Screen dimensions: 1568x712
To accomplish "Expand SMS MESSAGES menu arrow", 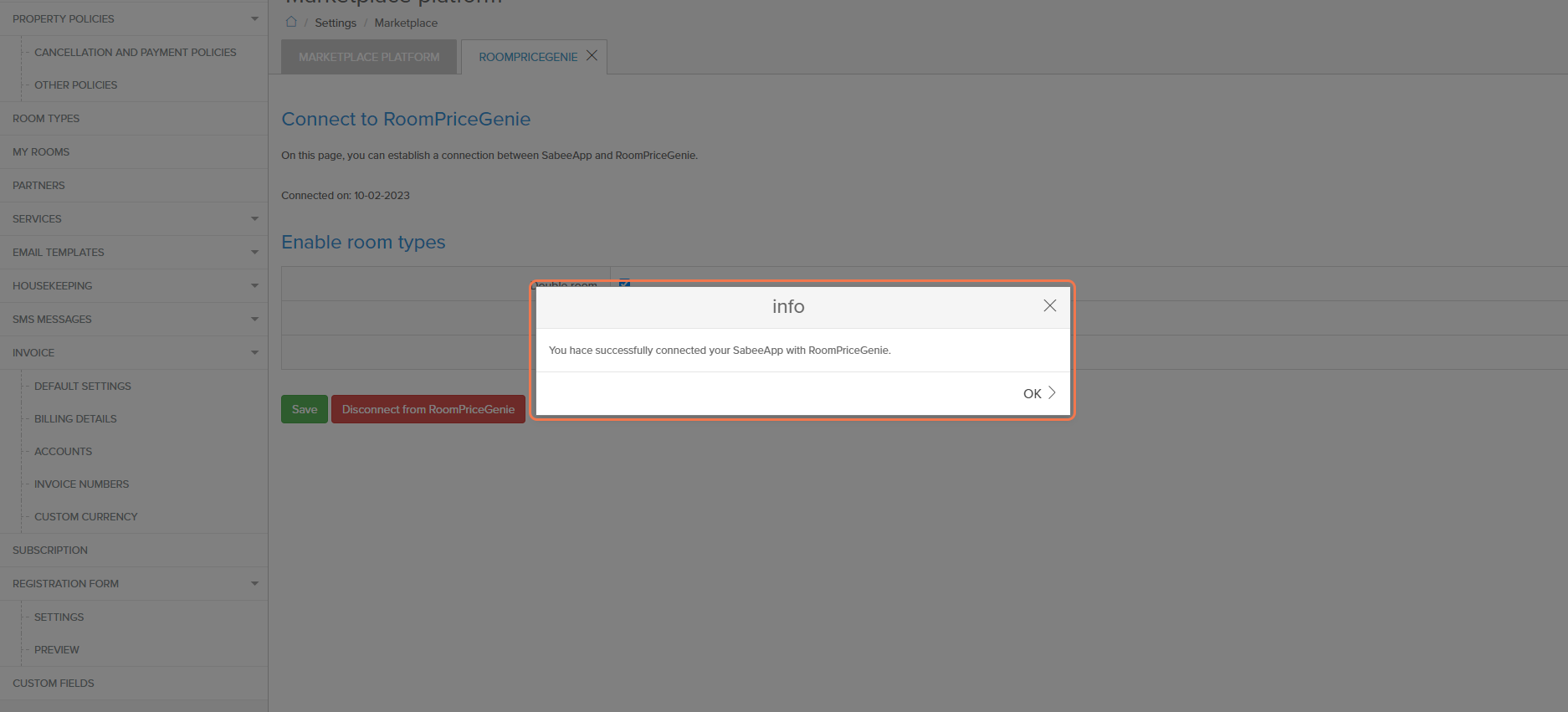I will point(254,319).
